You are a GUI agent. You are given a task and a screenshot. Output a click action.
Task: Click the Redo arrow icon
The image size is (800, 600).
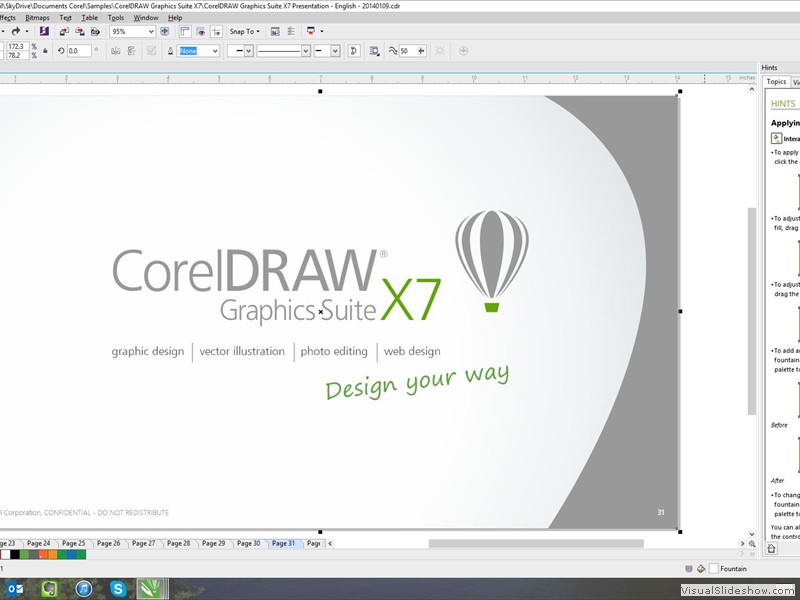(16, 31)
